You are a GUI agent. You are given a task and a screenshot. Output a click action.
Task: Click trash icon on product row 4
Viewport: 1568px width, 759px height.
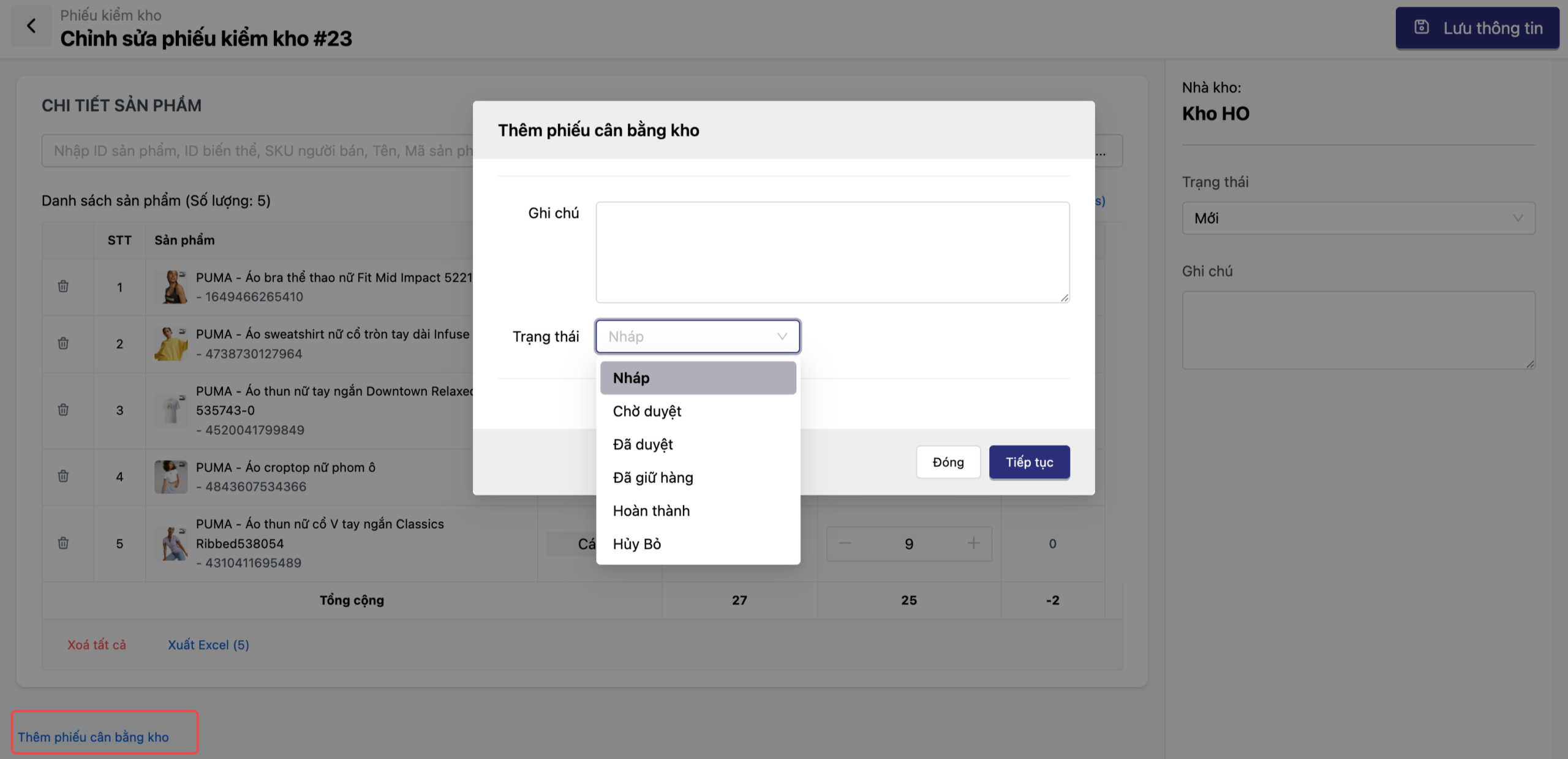(63, 476)
